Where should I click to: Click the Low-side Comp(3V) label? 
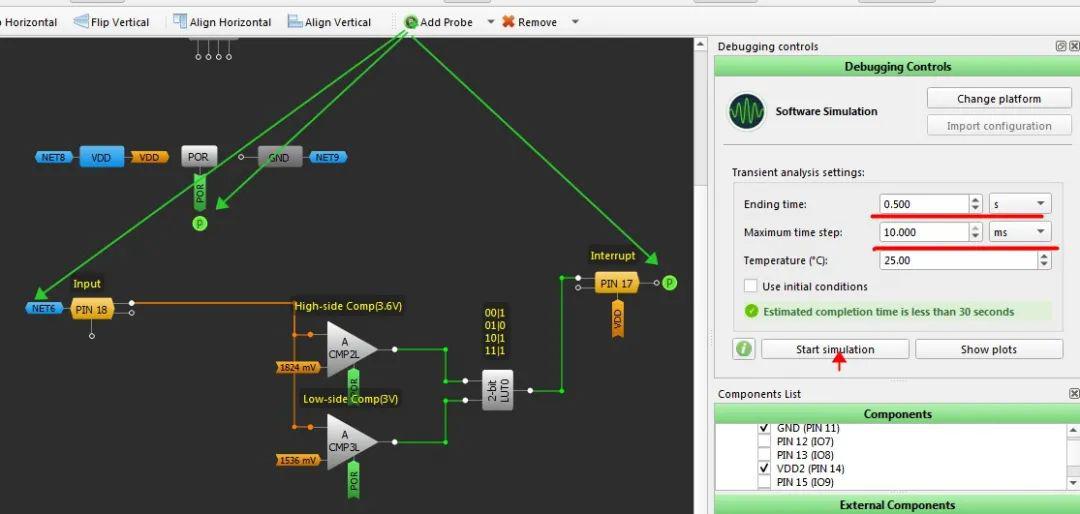pyautogui.click(x=351, y=399)
